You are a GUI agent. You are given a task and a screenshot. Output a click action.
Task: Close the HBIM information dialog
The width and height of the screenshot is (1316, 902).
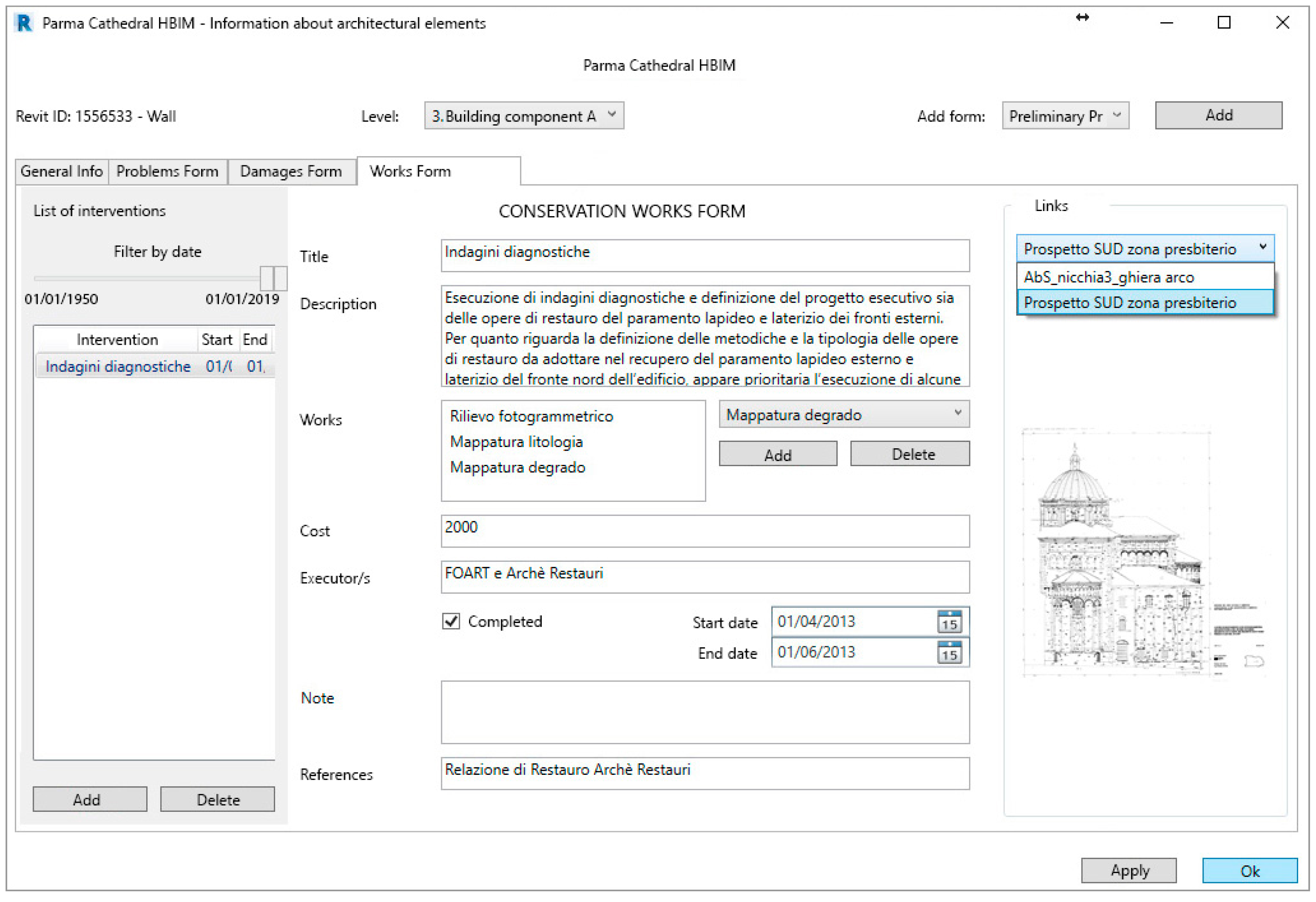click(x=1282, y=23)
